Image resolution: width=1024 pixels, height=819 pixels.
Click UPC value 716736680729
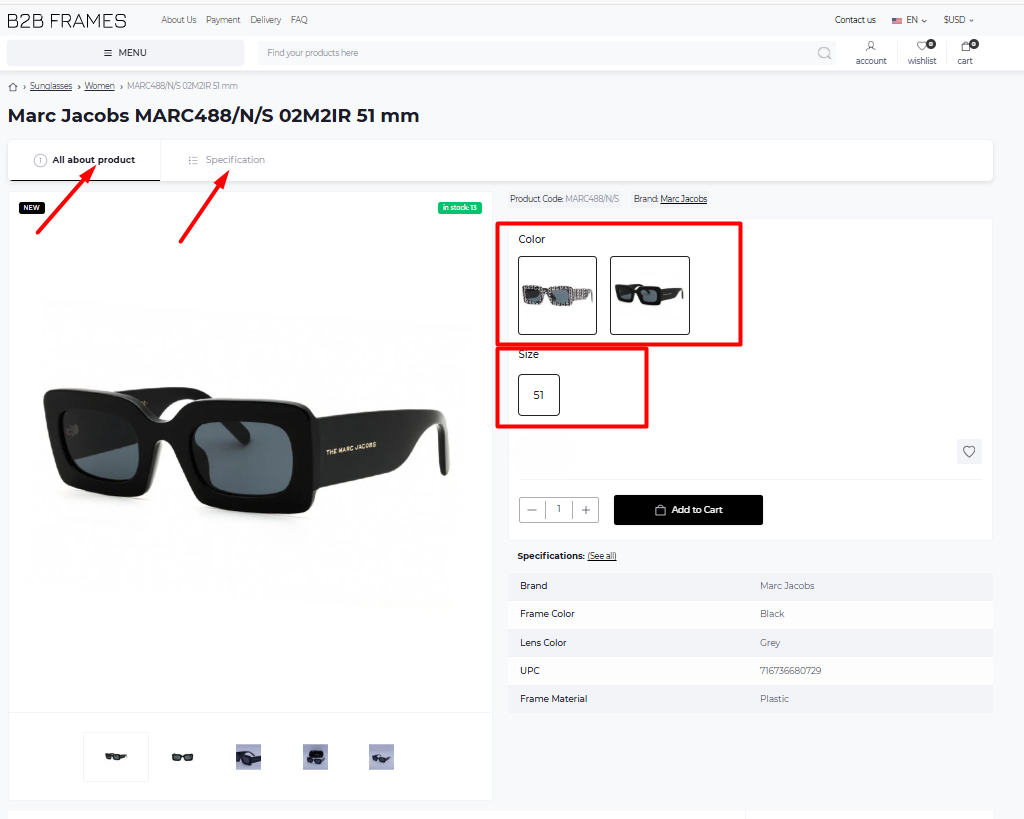point(790,671)
